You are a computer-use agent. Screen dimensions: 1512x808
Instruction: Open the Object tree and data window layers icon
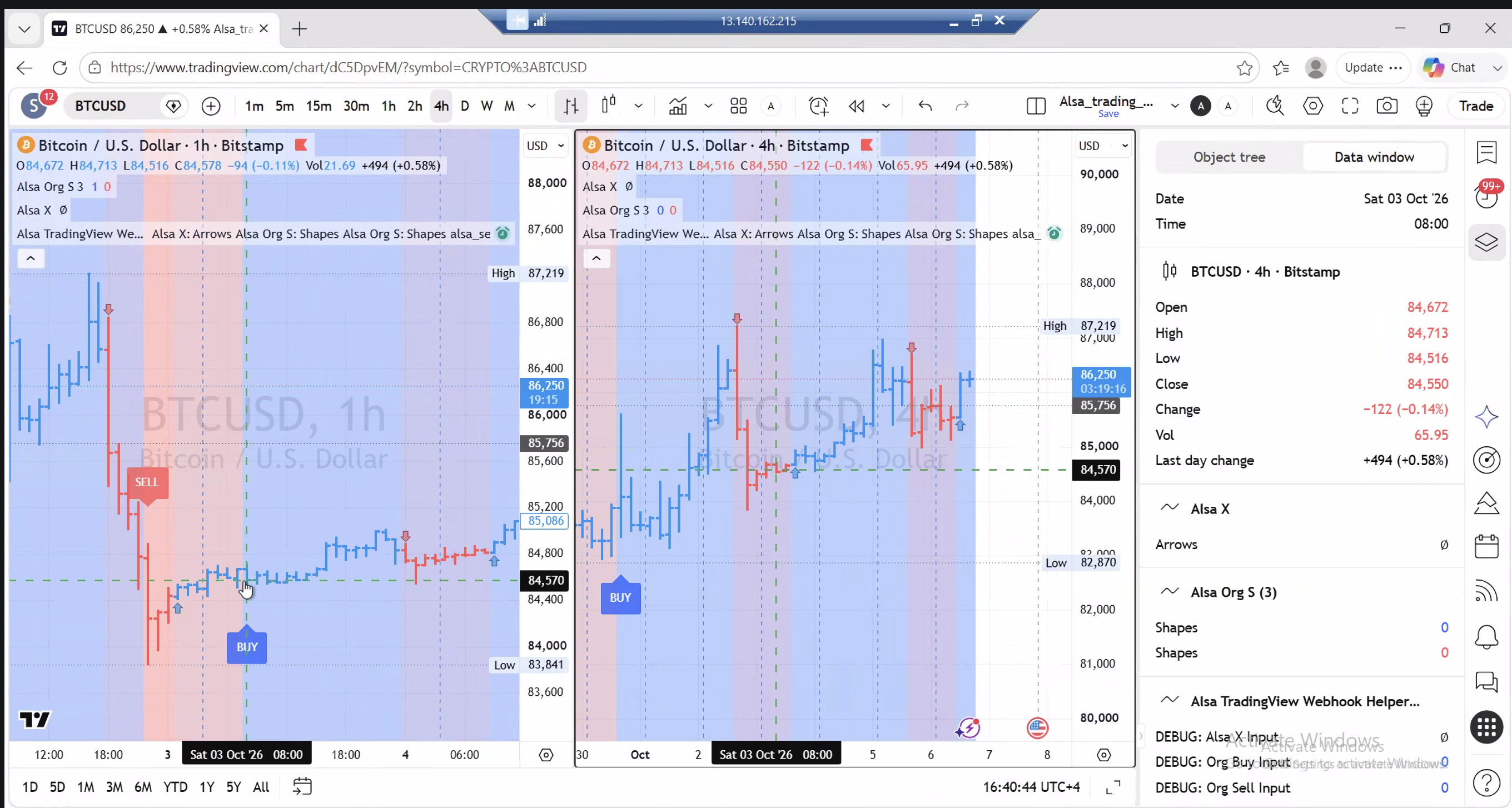(x=1486, y=242)
